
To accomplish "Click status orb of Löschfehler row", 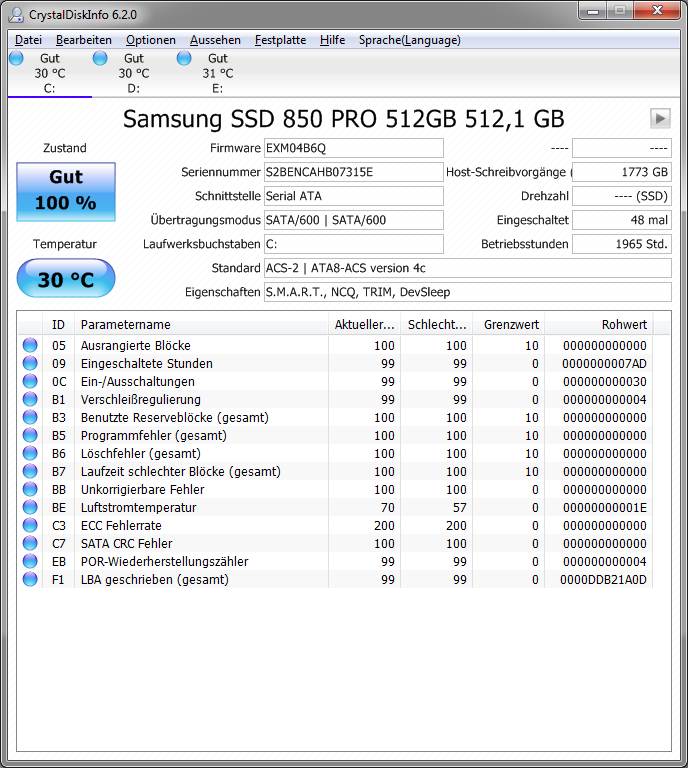I will [30, 453].
